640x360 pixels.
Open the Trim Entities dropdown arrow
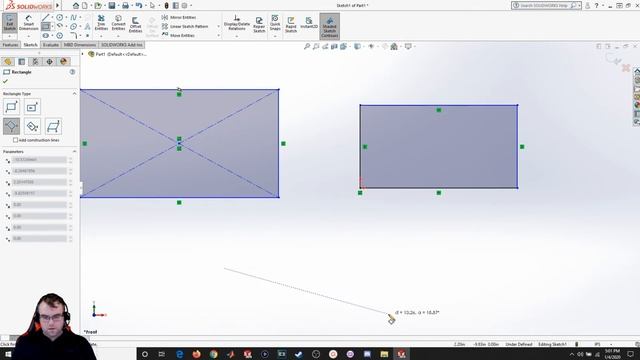[x=101, y=36]
